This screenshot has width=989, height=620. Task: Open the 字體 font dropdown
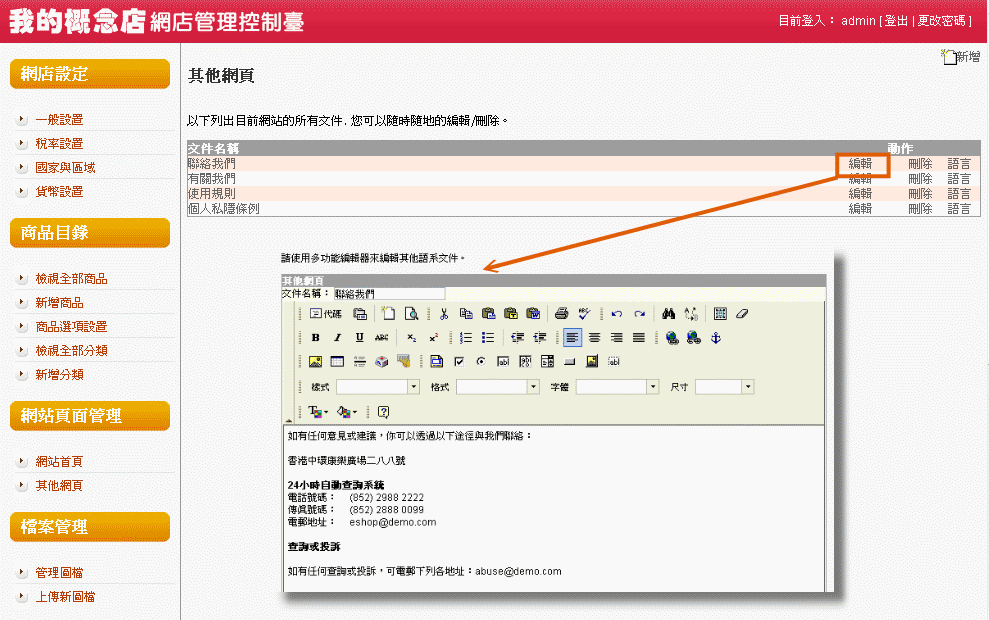(653, 387)
